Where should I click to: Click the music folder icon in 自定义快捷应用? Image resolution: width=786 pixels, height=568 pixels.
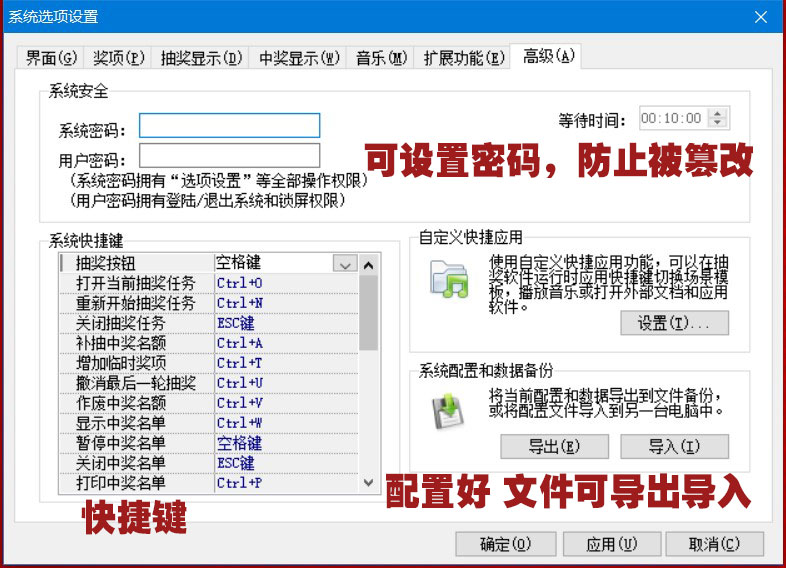(x=449, y=277)
